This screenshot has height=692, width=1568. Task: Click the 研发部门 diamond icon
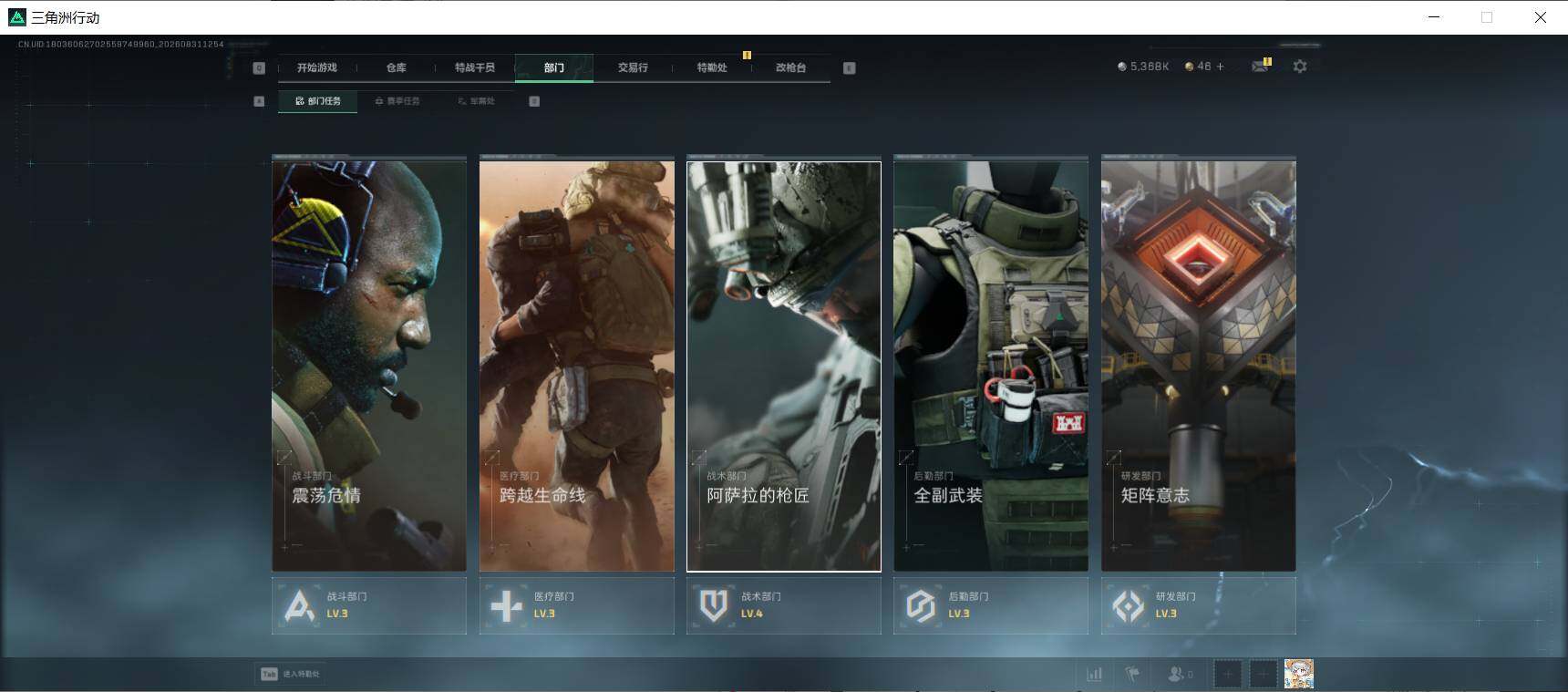[x=1129, y=605]
